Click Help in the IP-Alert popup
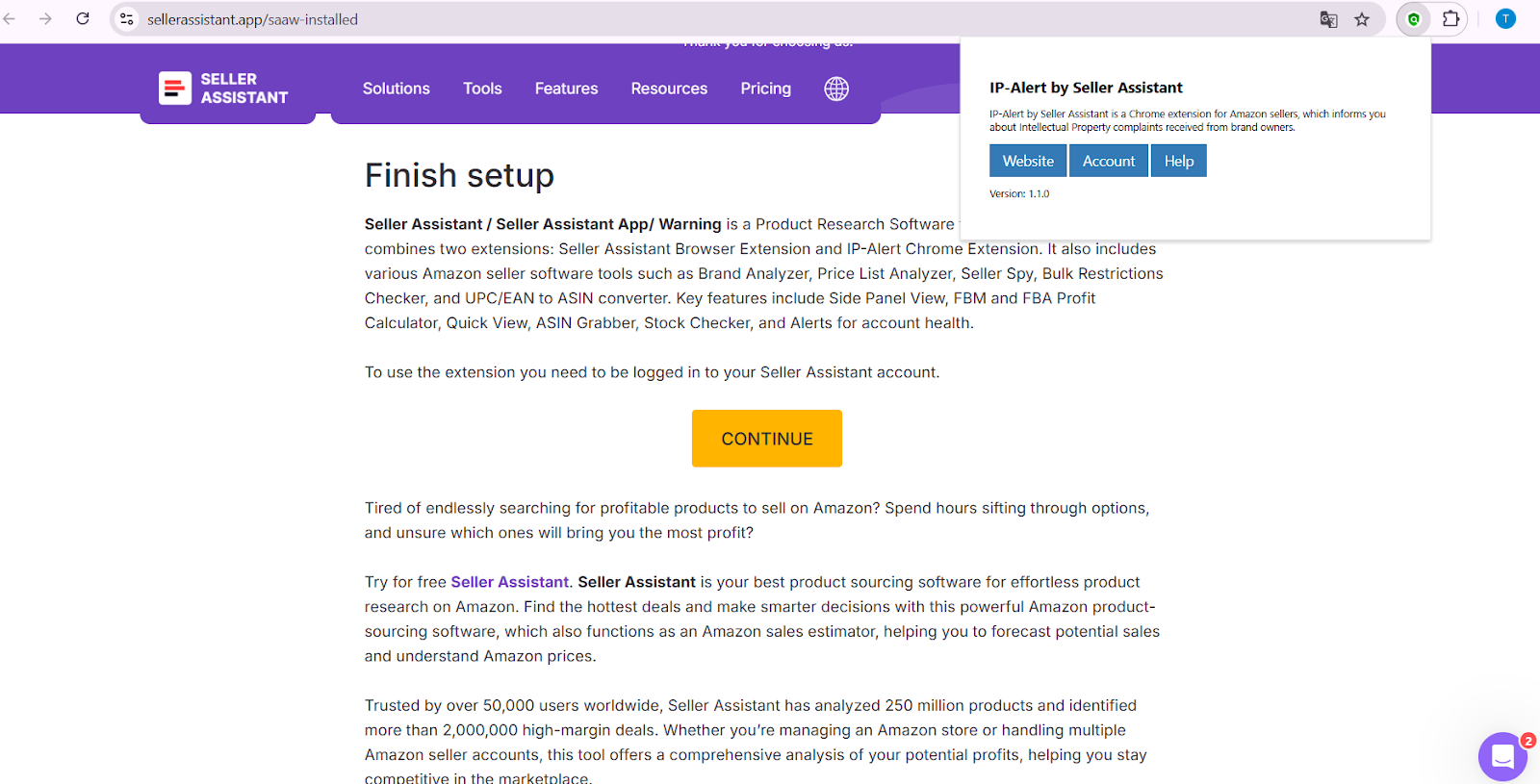The image size is (1540, 784). pos(1178,160)
